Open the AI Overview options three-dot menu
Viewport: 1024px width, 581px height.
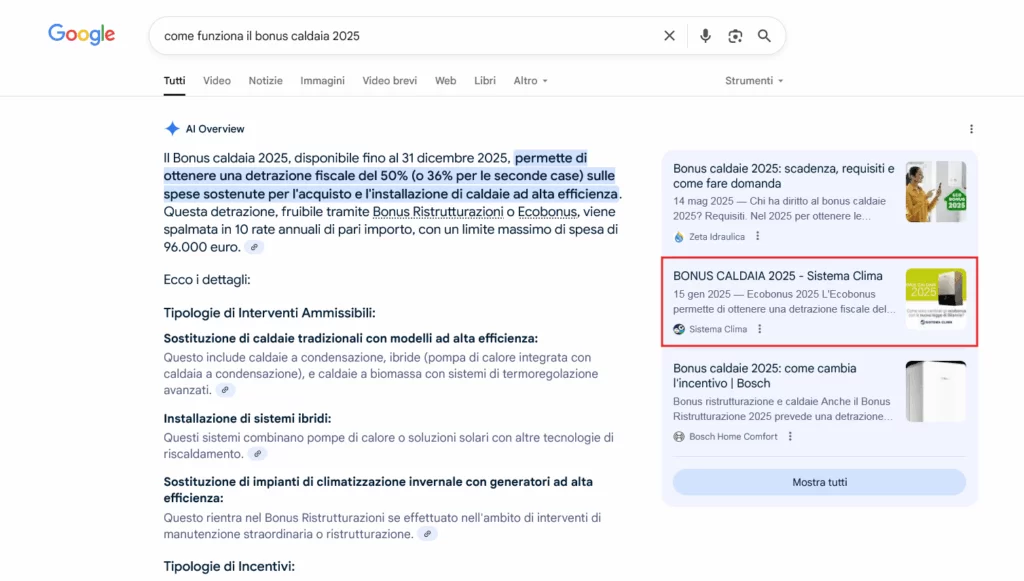point(971,128)
